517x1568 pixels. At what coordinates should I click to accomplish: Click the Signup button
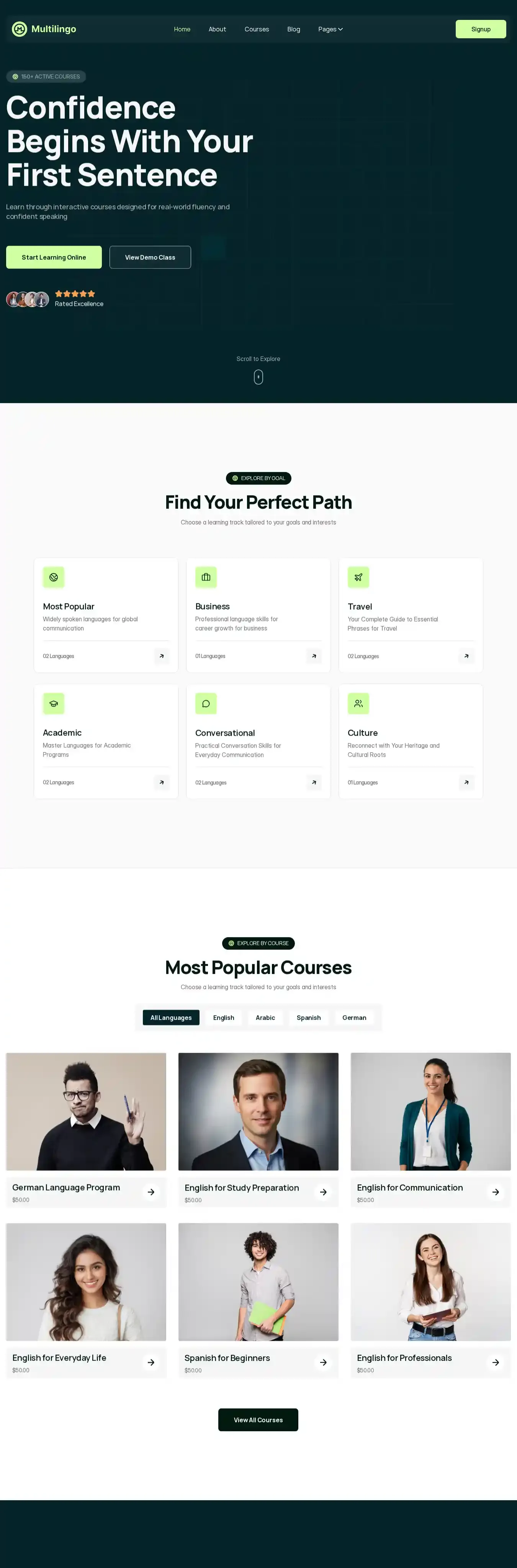[481, 29]
